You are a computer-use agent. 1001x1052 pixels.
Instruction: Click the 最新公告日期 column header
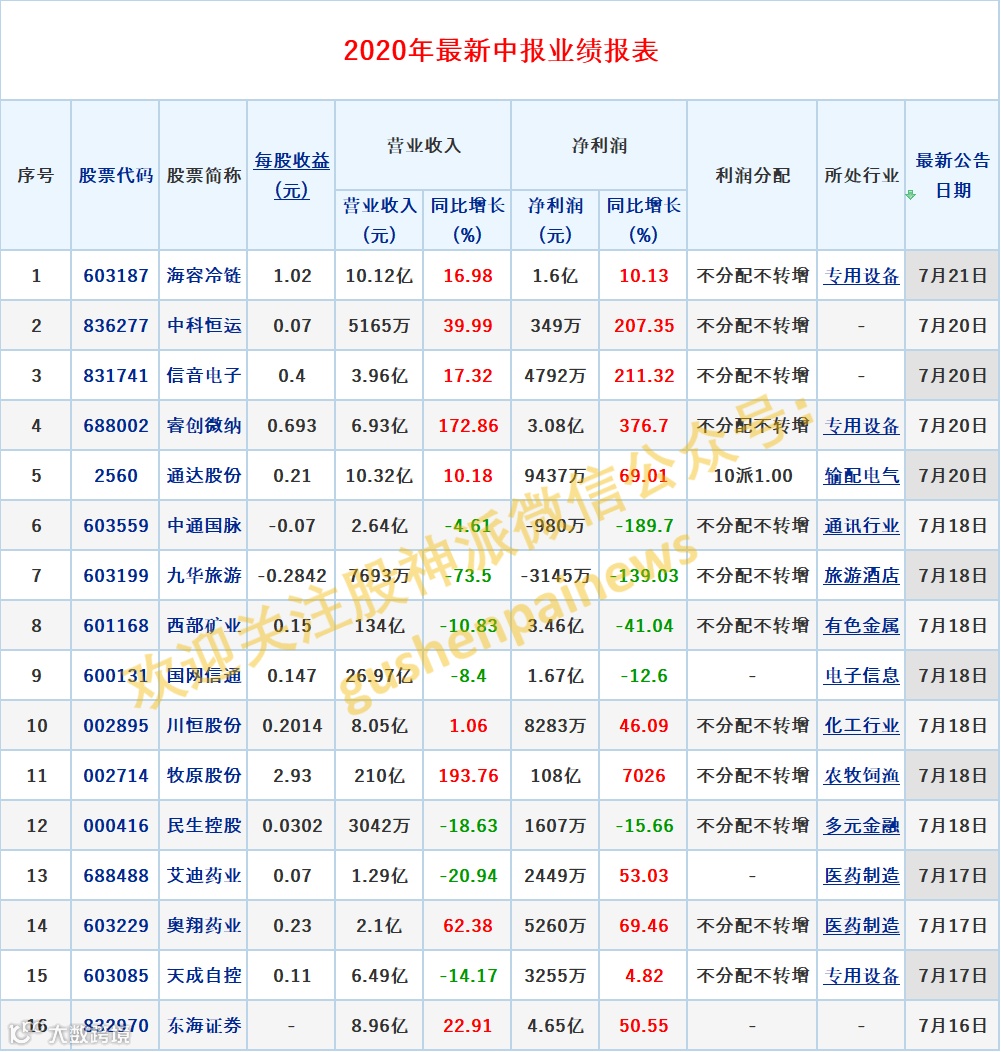953,176
